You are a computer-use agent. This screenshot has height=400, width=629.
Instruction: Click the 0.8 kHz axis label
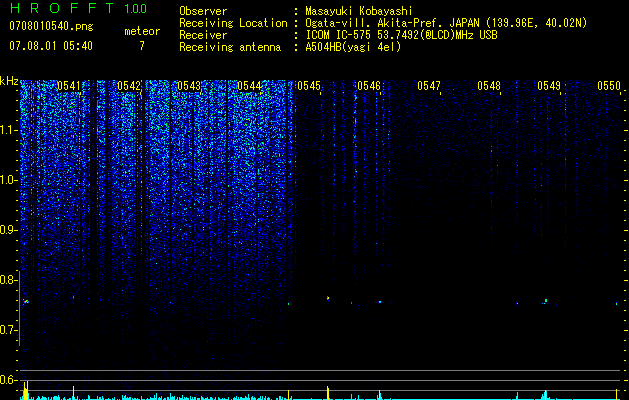pos(8,280)
